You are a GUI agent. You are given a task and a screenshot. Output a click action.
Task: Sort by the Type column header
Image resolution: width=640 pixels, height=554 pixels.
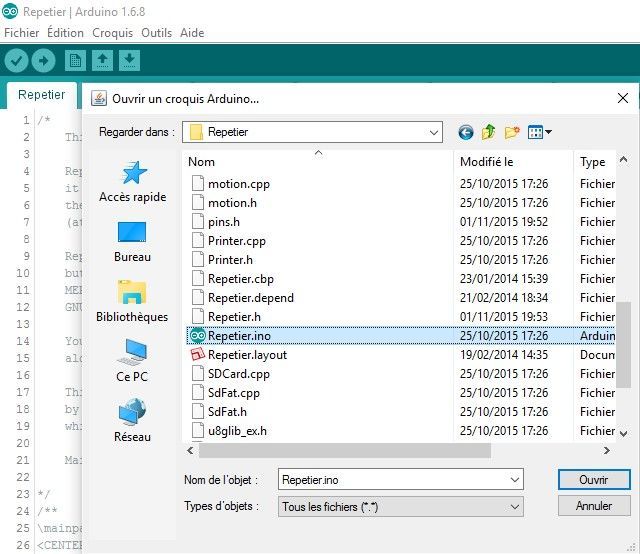pos(594,162)
